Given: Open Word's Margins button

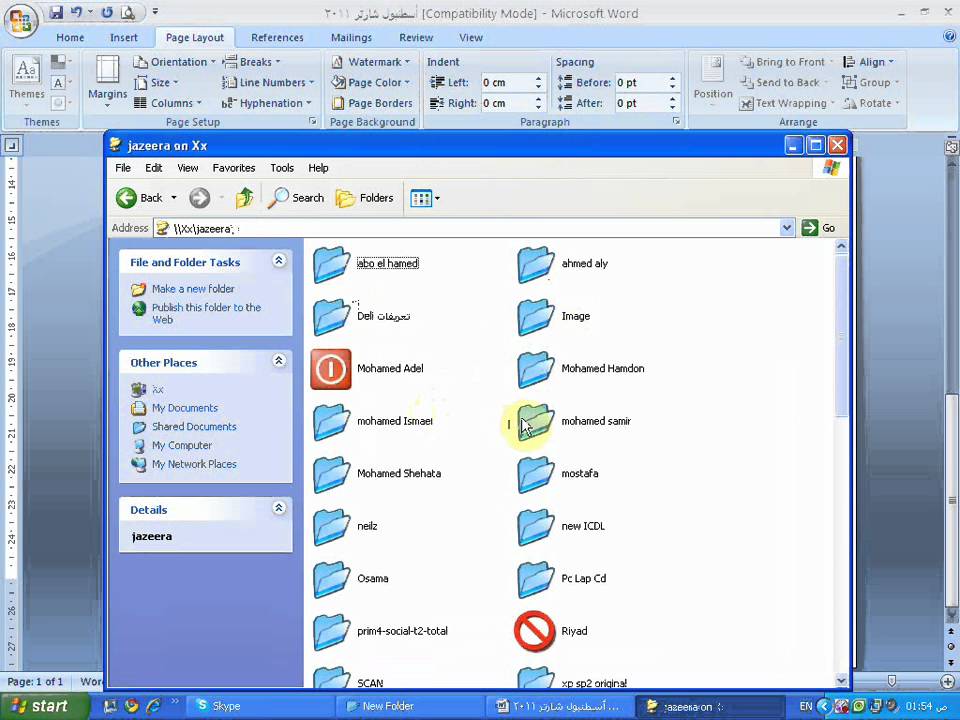Looking at the screenshot, I should (x=108, y=82).
